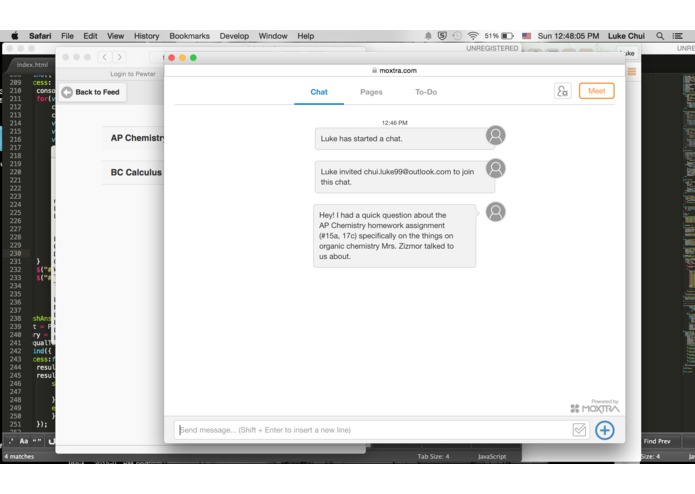Click the Meet button
The image size is (695, 494).
597,91
